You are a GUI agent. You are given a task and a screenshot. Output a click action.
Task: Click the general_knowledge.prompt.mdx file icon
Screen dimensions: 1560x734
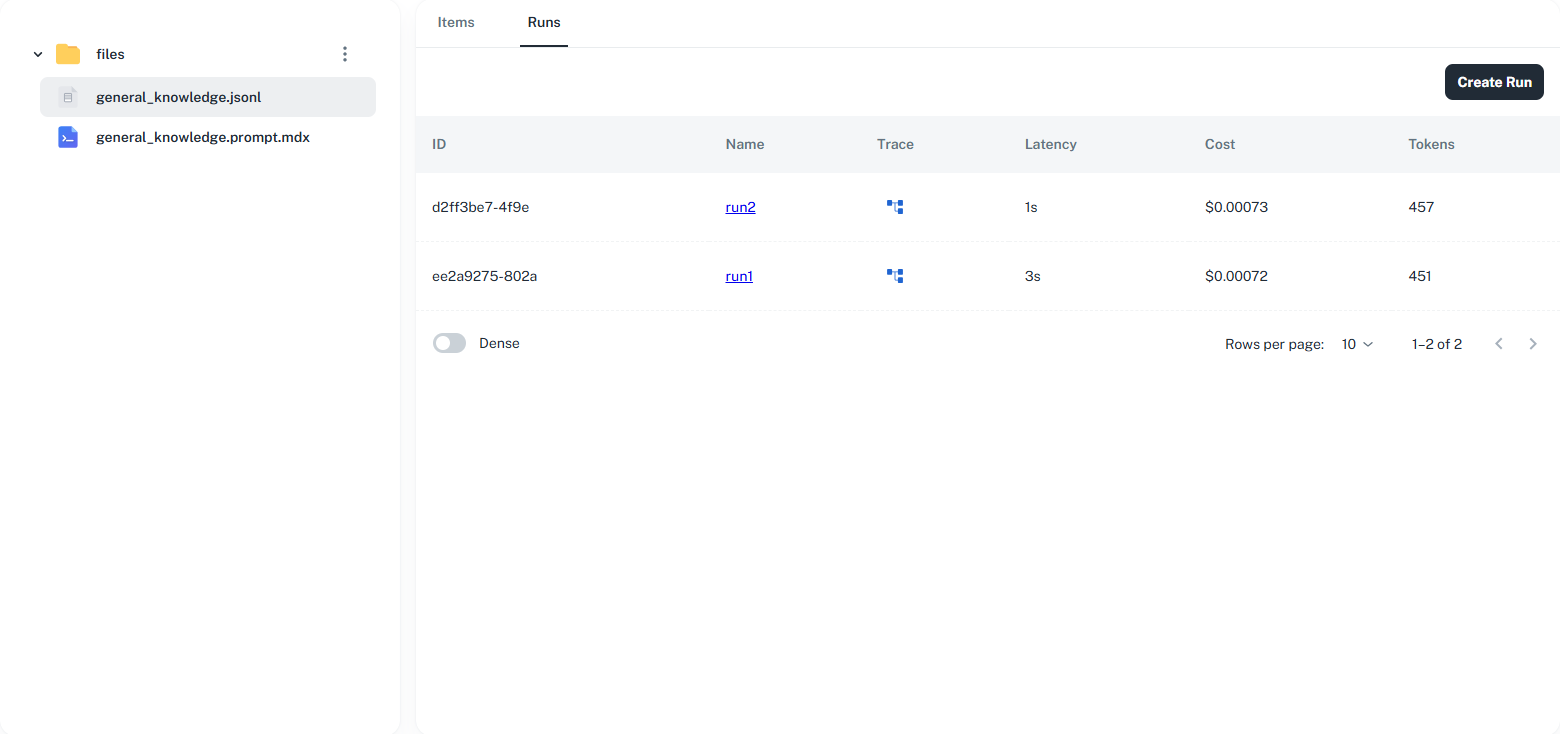tap(68, 138)
